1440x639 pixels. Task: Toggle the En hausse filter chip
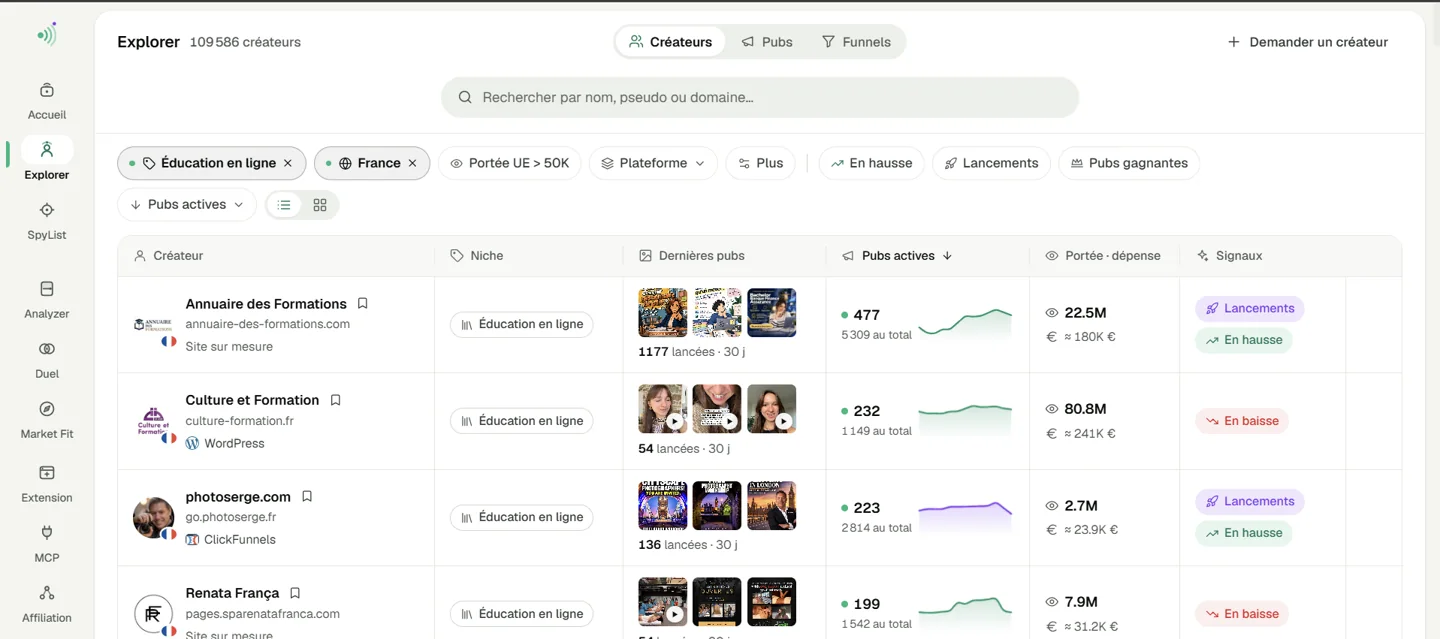(871, 163)
